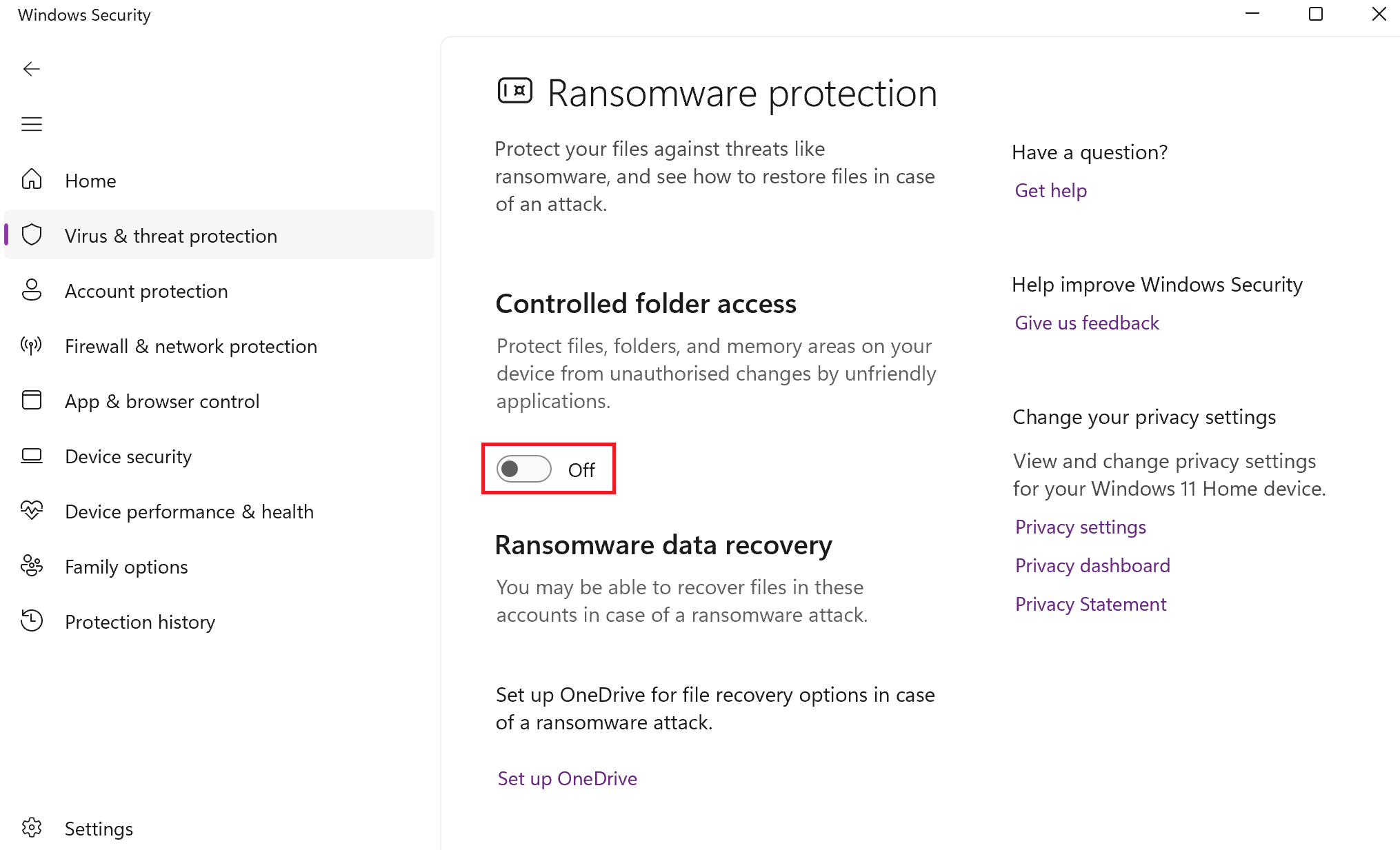
Task: Click the App & browser control window icon
Action: [32, 401]
